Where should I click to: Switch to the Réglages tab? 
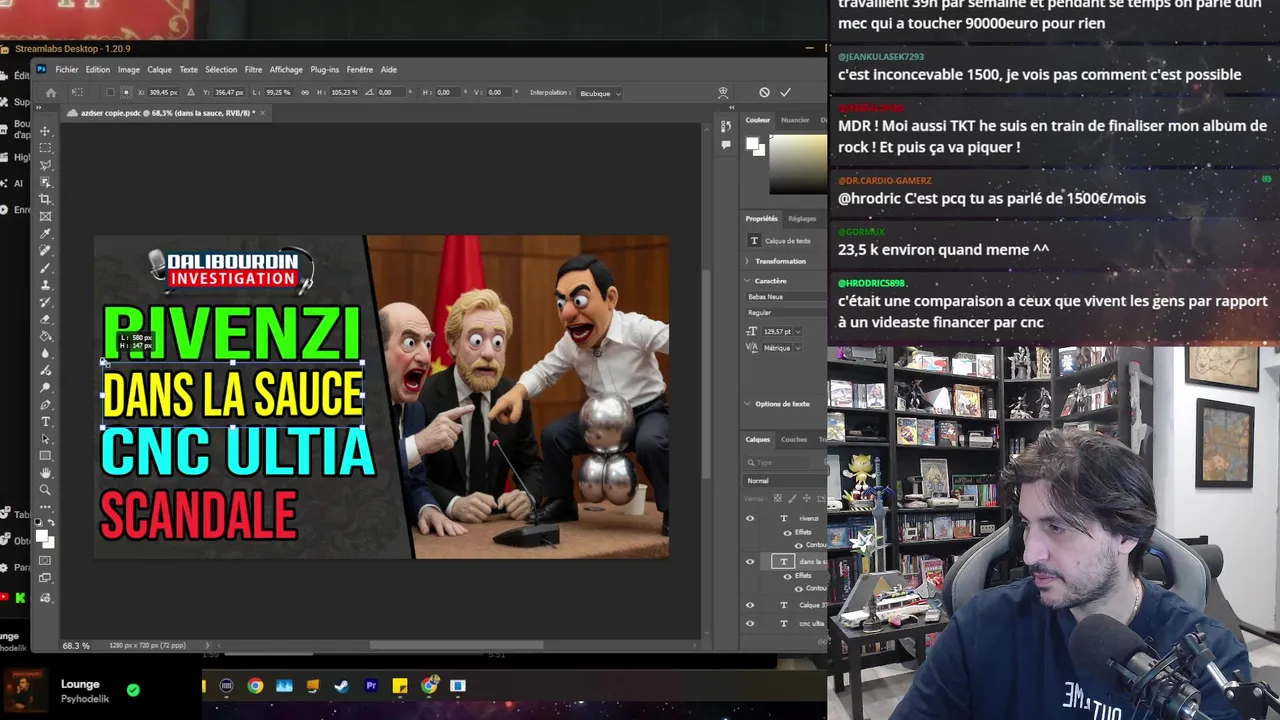[802, 218]
